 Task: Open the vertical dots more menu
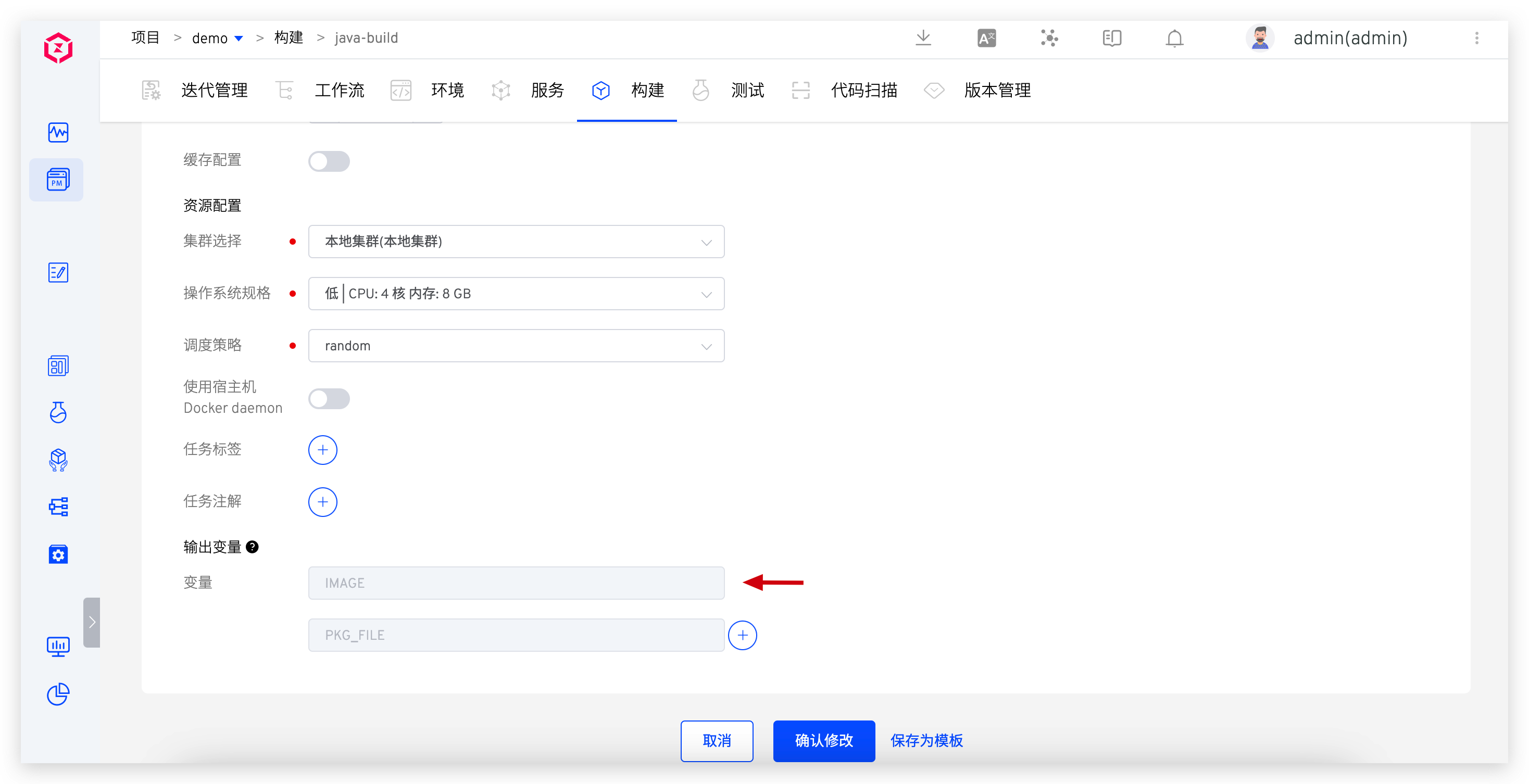click(1477, 38)
